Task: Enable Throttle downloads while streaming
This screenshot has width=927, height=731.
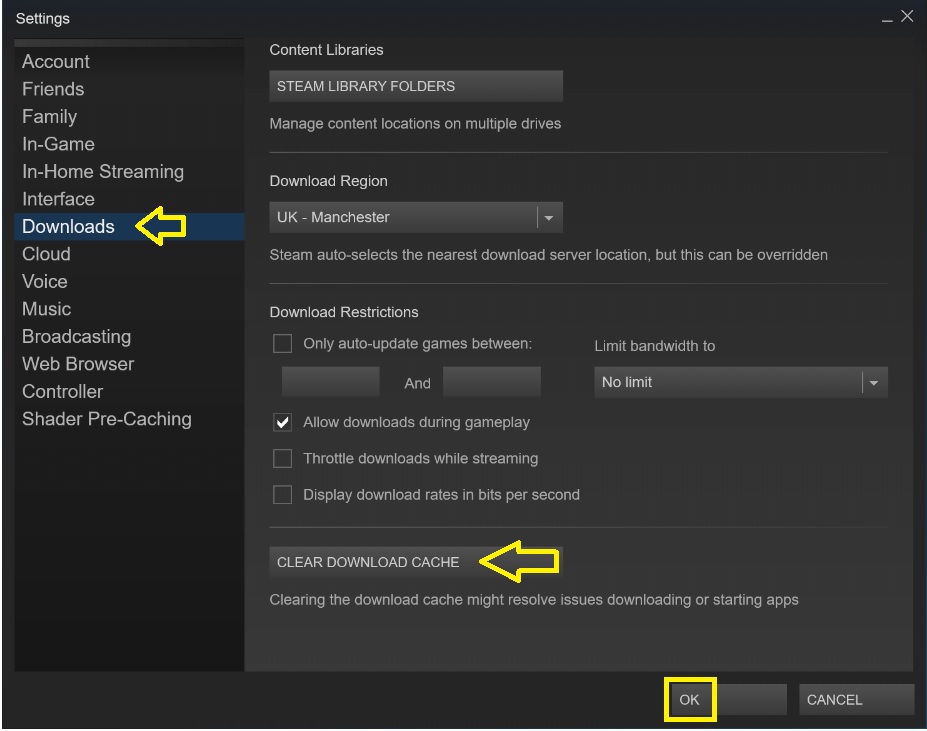Action: point(283,459)
